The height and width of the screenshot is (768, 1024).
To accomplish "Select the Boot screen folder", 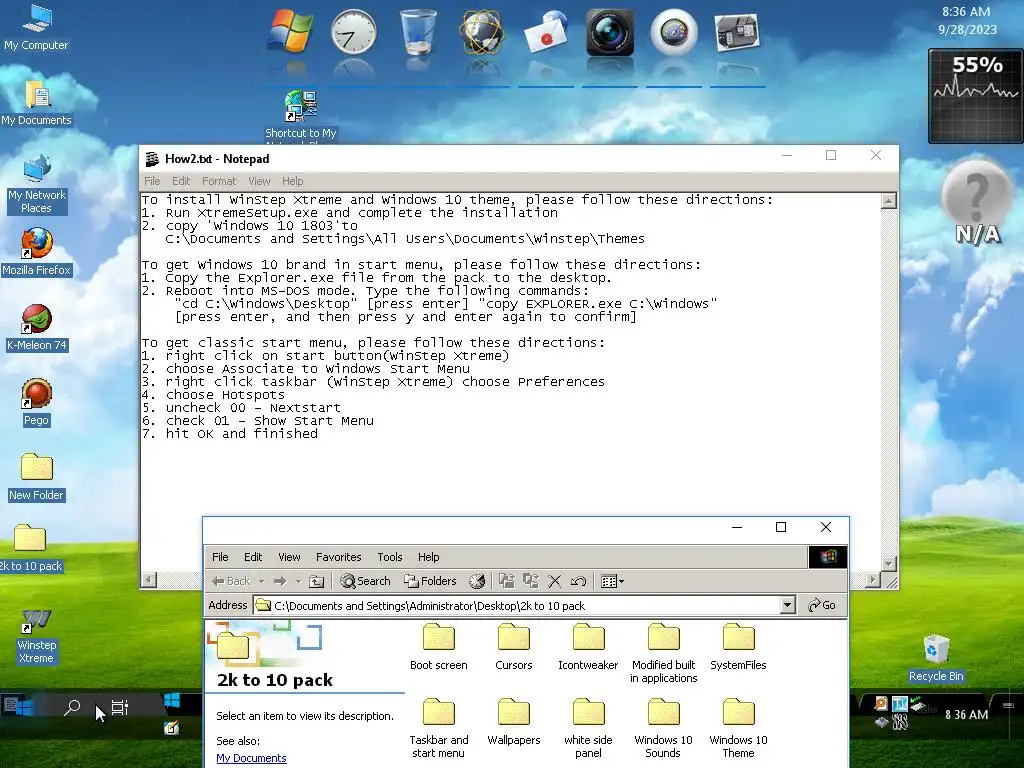I will click(439, 647).
